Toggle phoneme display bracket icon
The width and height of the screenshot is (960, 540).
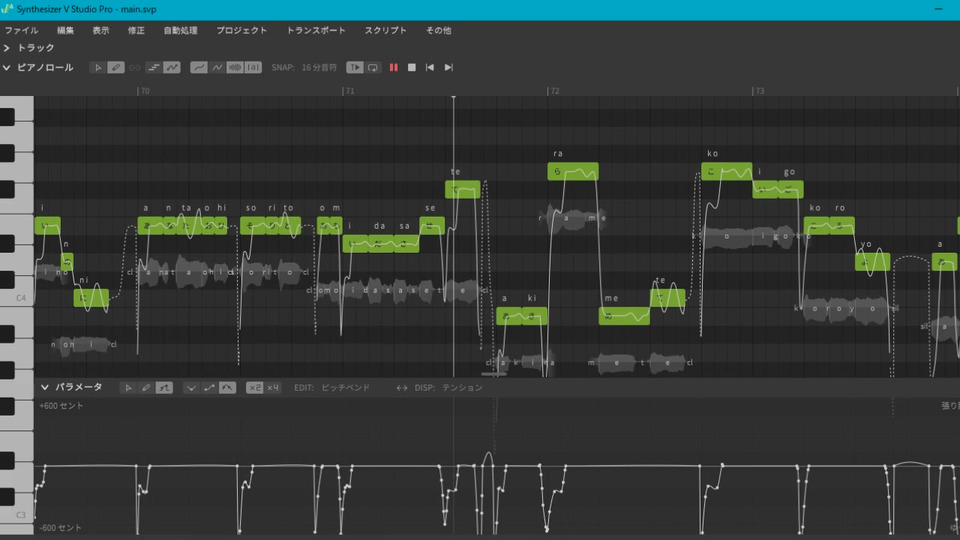(x=253, y=67)
